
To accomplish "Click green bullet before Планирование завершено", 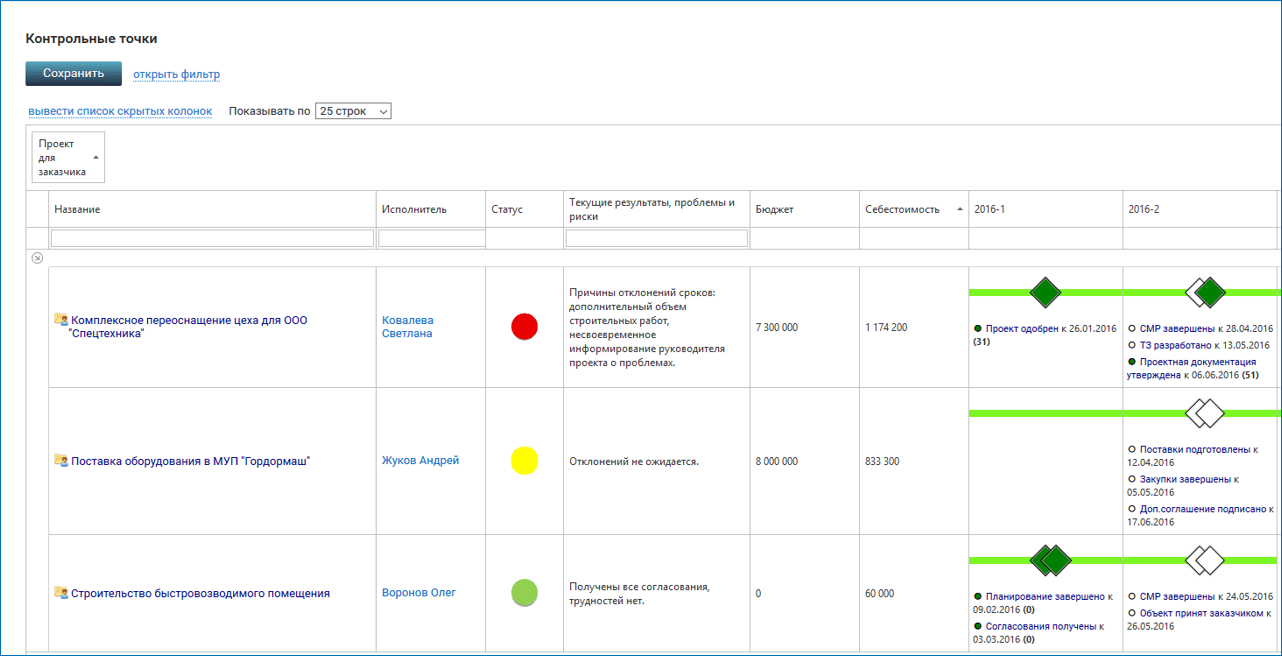I will [978, 596].
